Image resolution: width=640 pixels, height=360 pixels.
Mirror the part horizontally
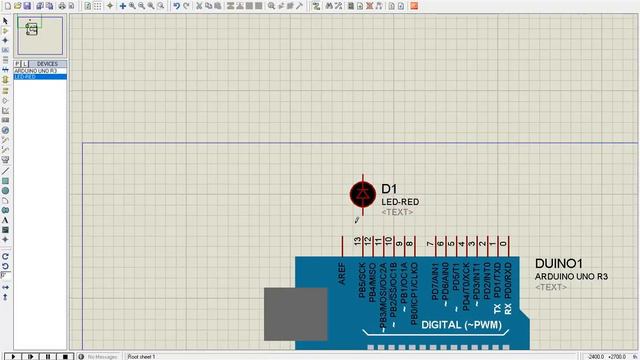pyautogui.click(x=5, y=287)
